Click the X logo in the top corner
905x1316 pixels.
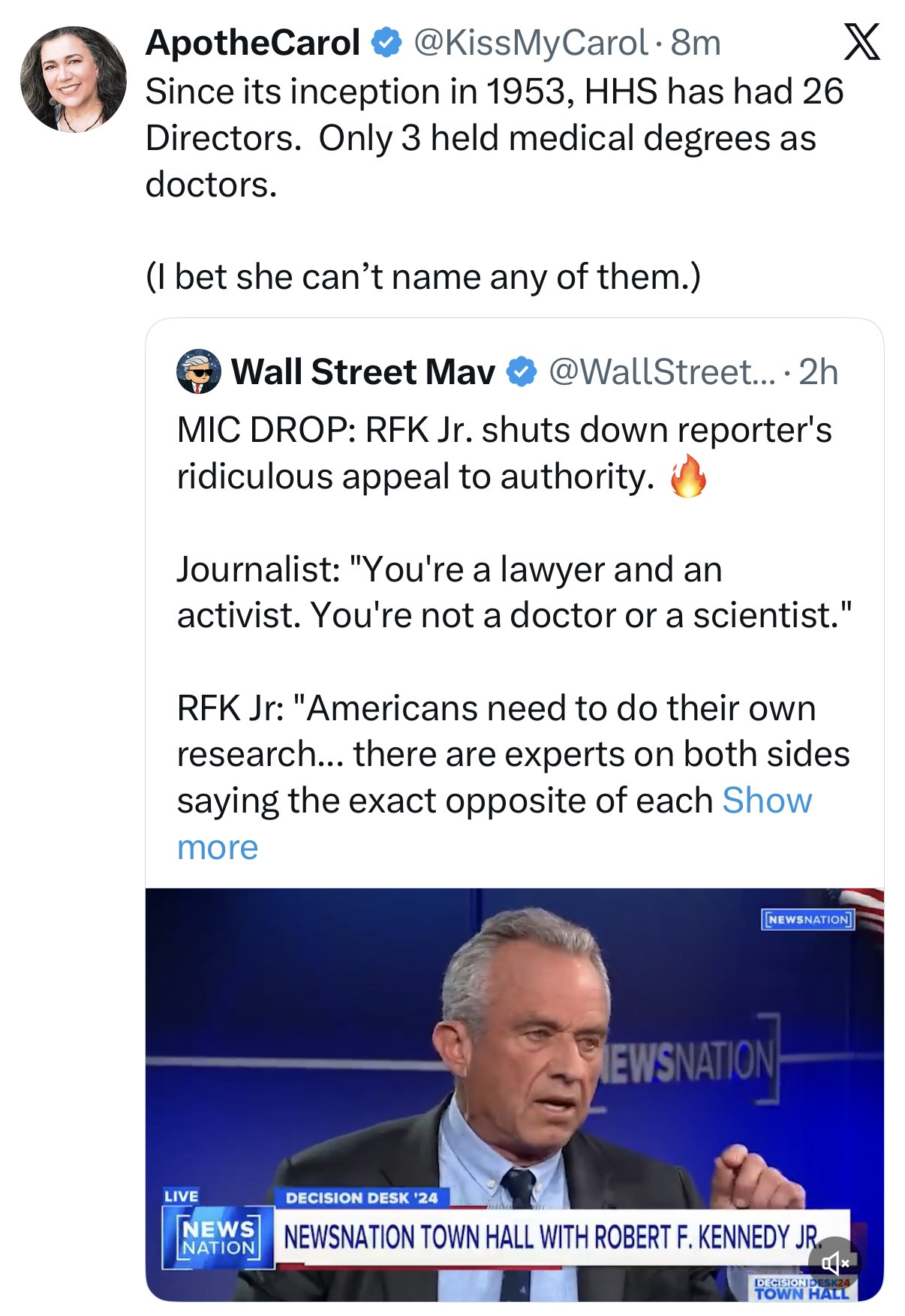point(861,42)
